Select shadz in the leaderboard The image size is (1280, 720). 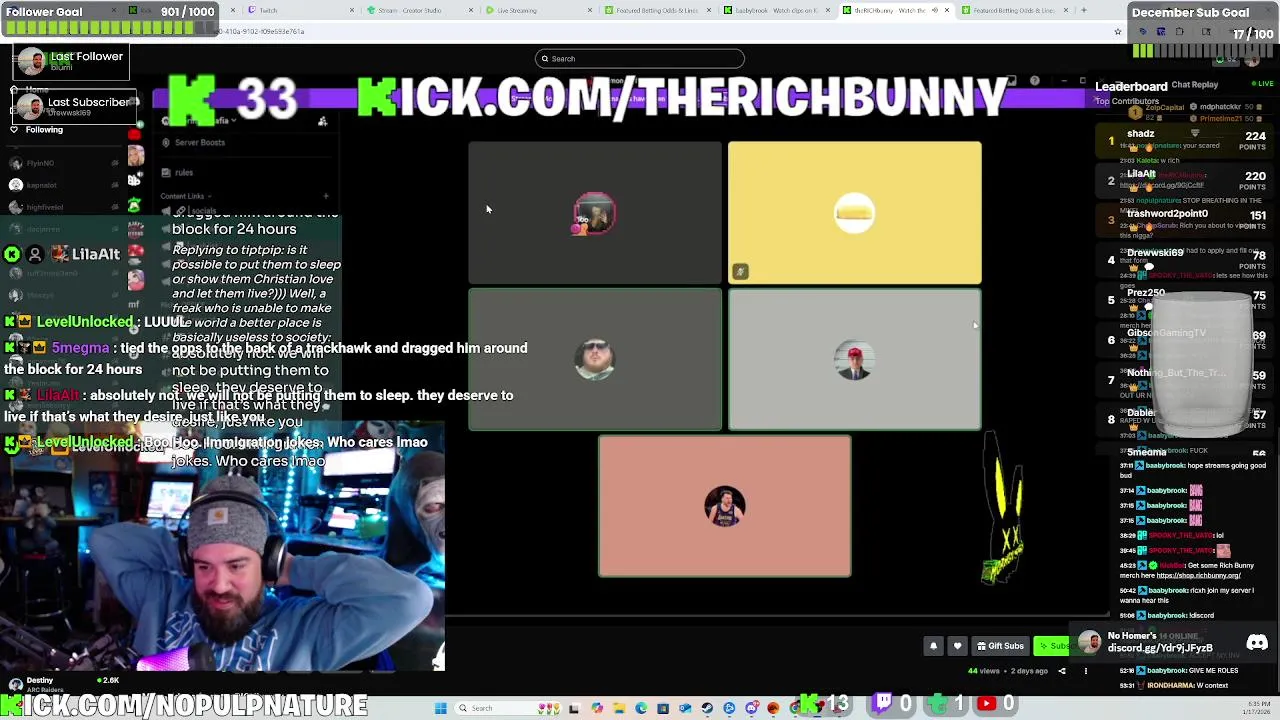point(1186,140)
